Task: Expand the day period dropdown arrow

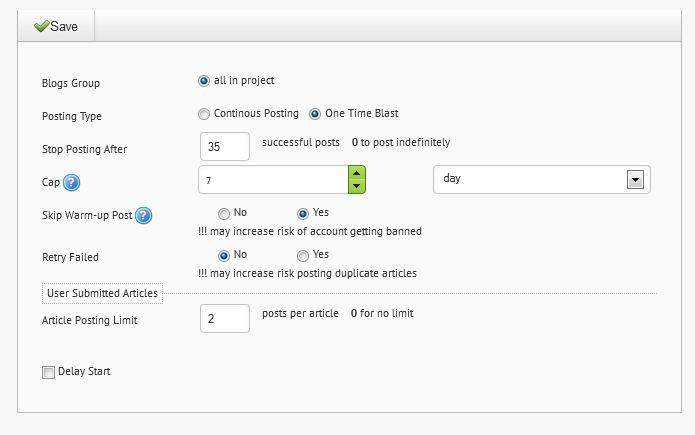Action: (x=635, y=180)
